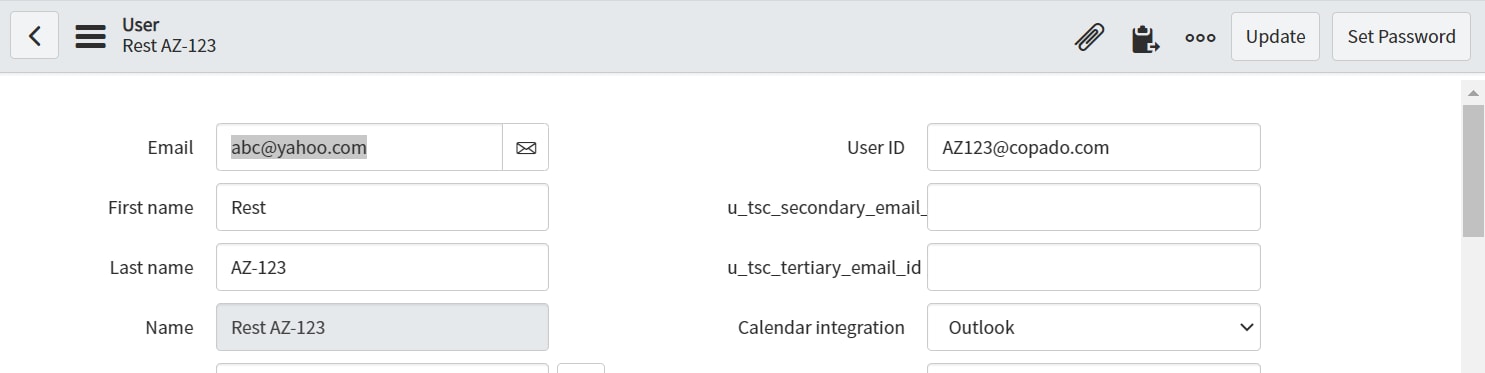1485x373 pixels.
Task: Click into the Email input field
Action: coord(359,148)
